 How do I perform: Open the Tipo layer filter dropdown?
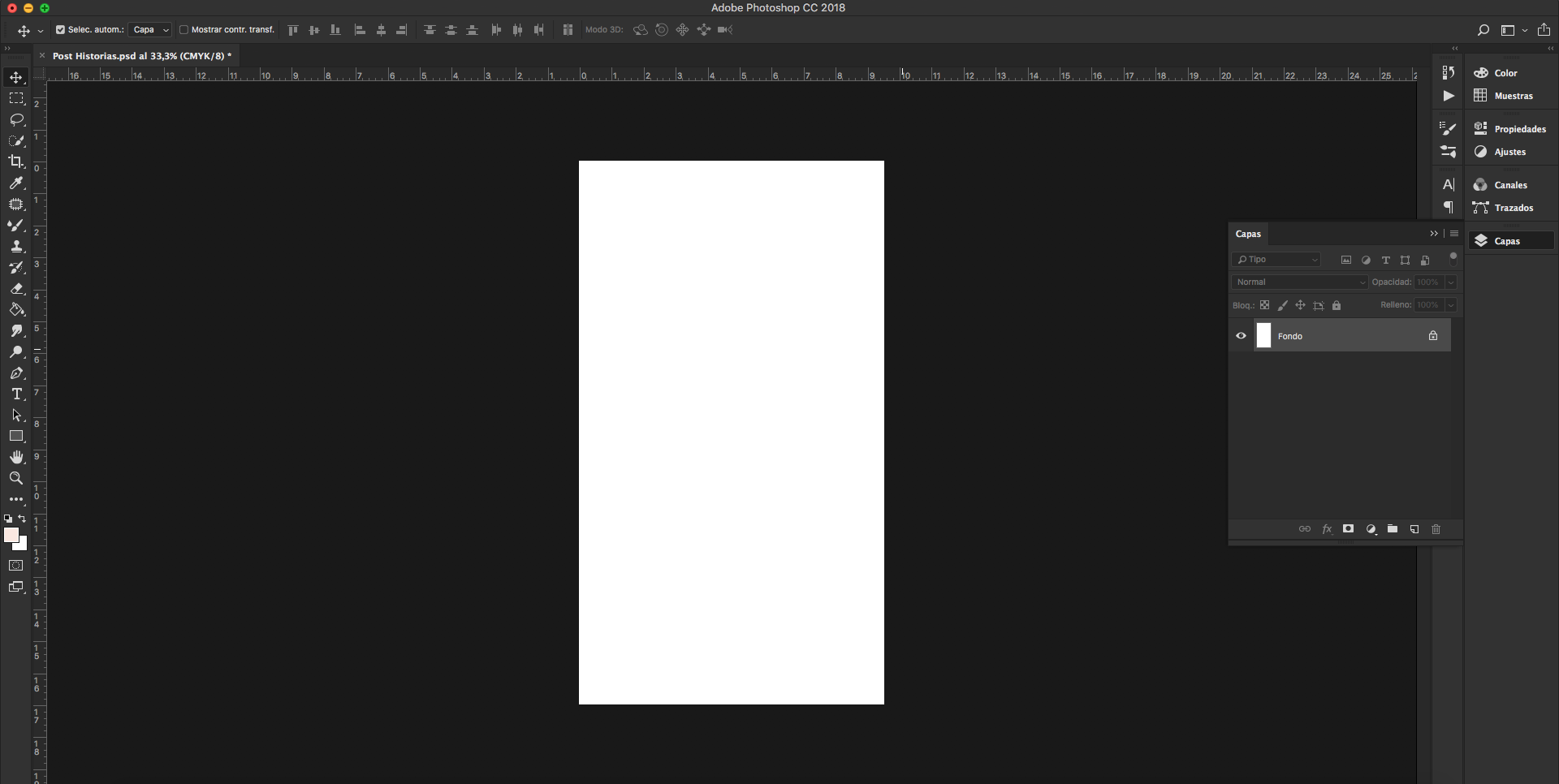point(1276,260)
